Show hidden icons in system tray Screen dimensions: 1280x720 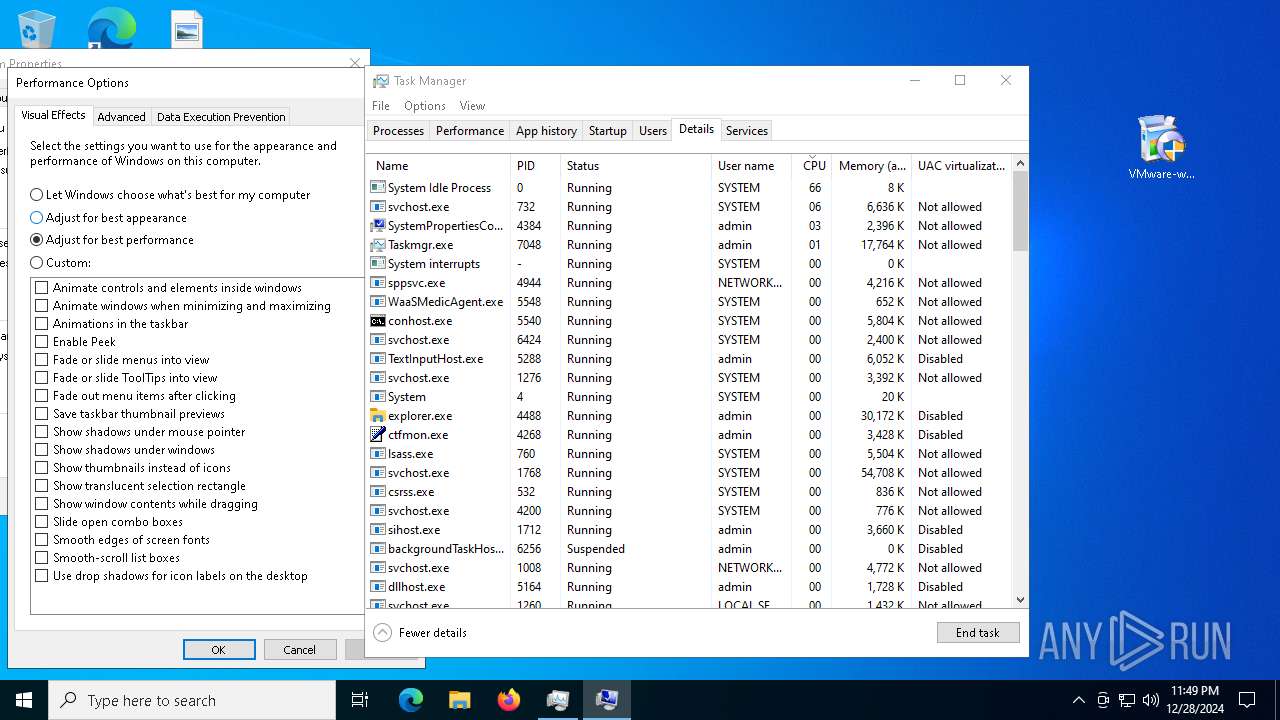pyautogui.click(x=1078, y=700)
